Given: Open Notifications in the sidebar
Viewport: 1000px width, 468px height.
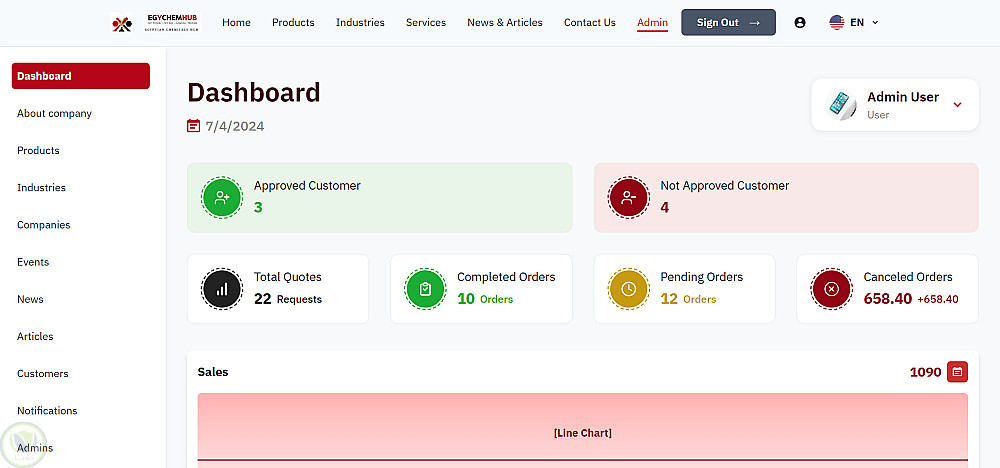Looking at the screenshot, I should (x=47, y=411).
